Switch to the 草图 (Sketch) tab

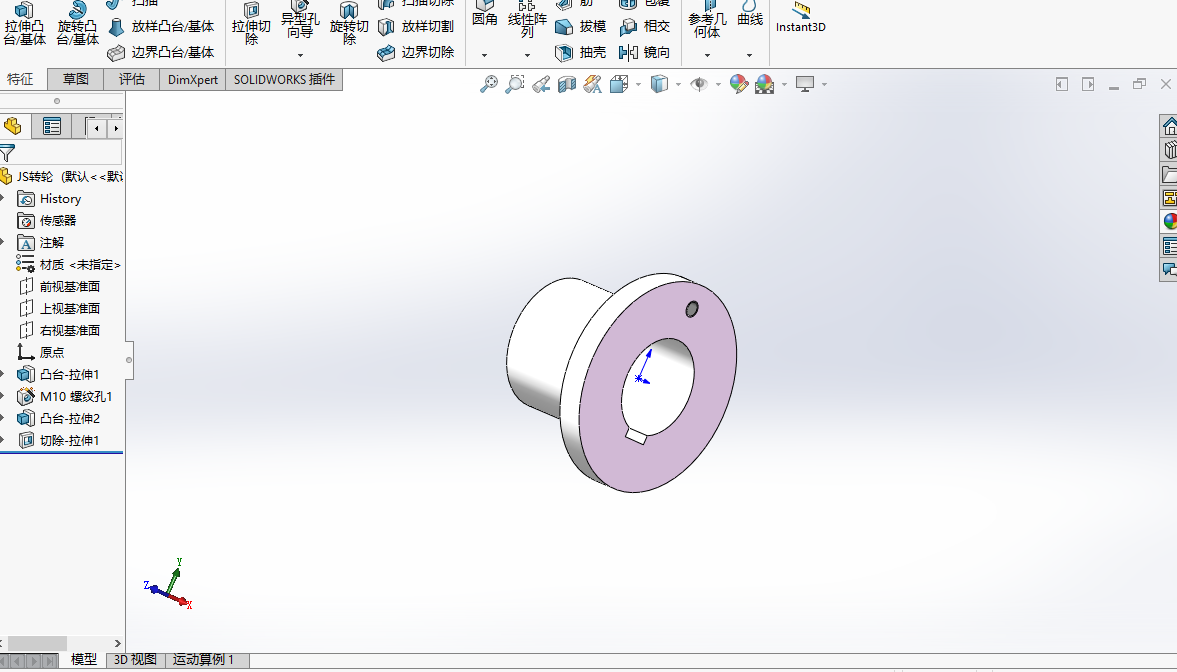(x=76, y=80)
